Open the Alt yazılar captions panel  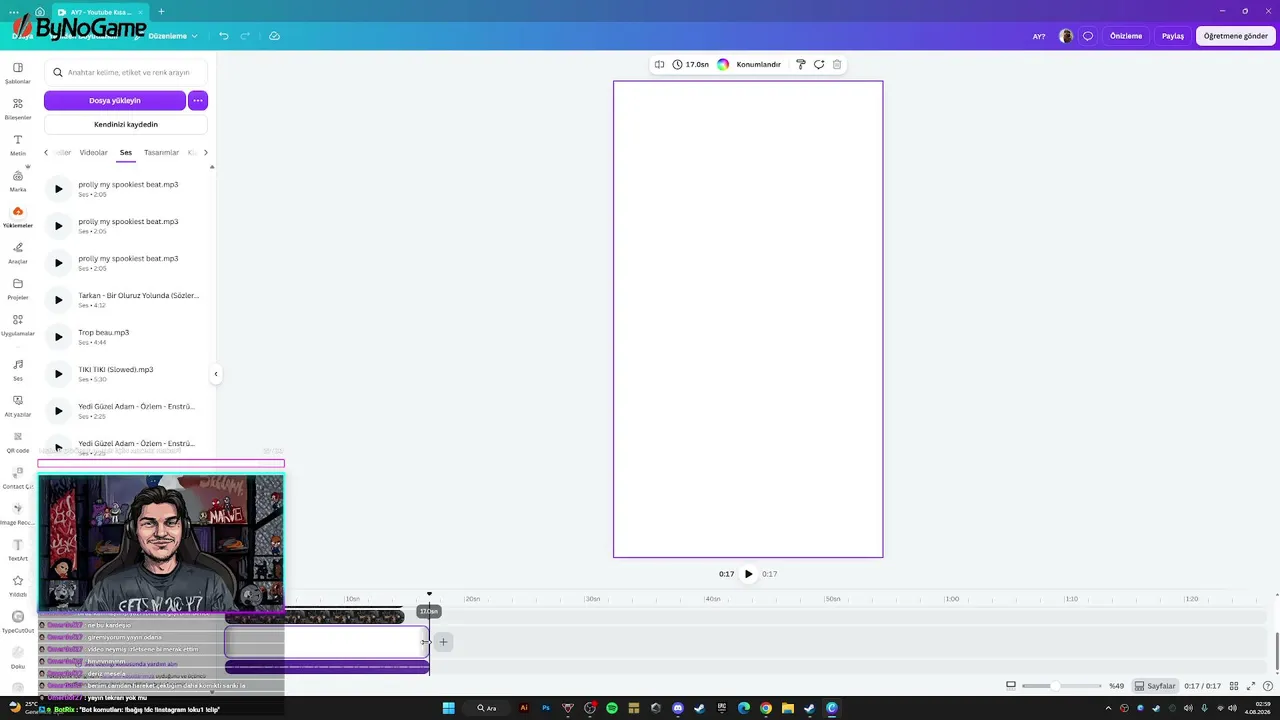click(18, 405)
